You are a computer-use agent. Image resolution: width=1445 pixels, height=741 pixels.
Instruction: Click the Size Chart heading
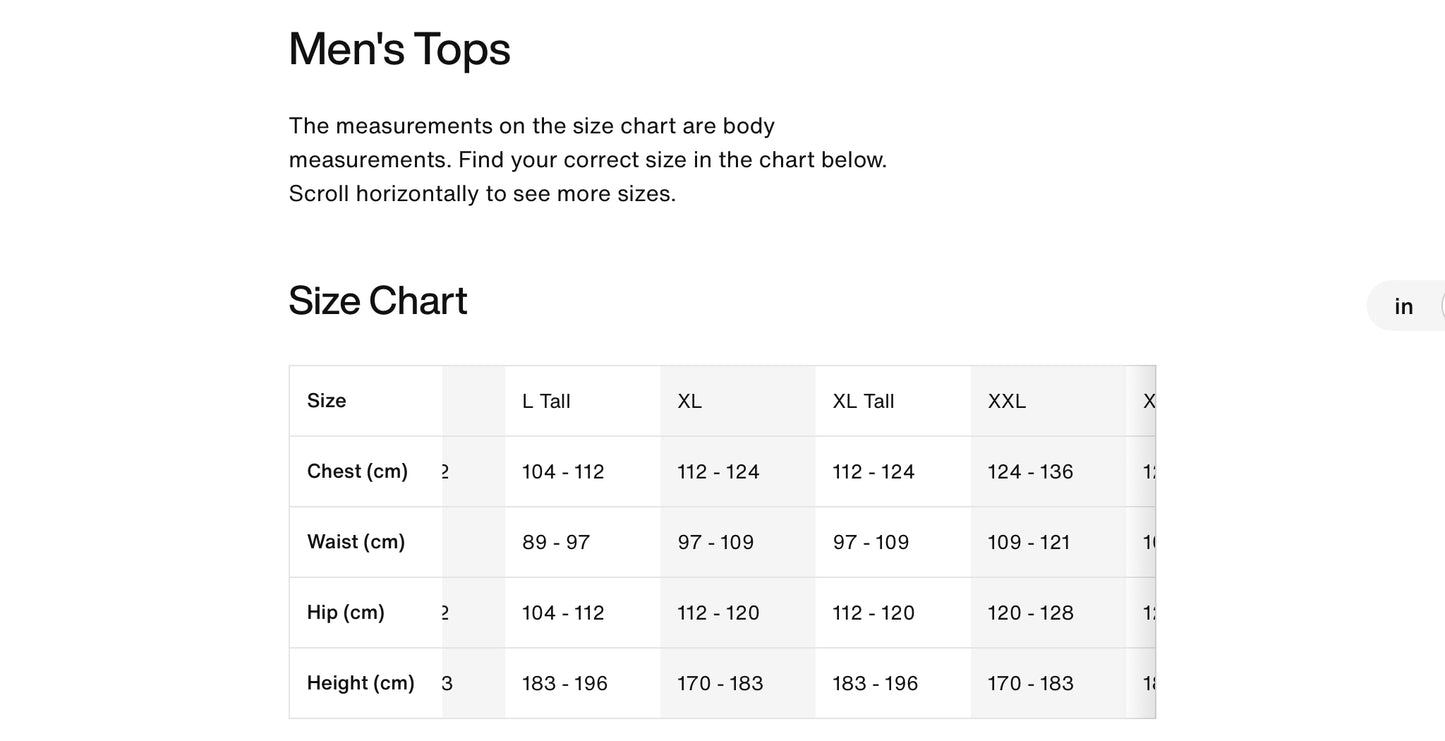pos(378,301)
